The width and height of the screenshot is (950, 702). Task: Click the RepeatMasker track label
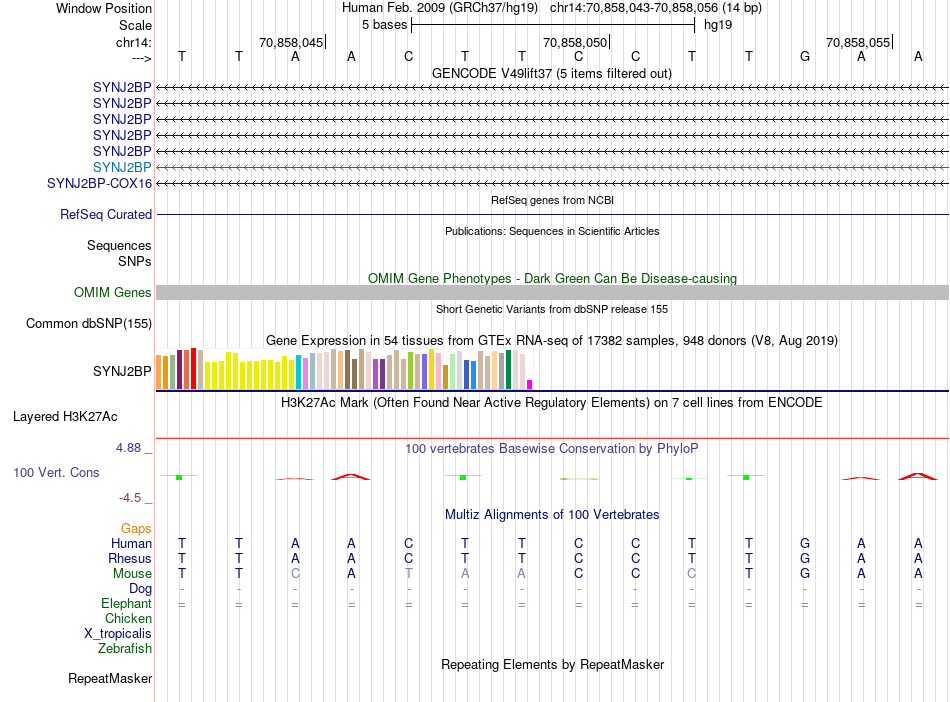(x=110, y=678)
